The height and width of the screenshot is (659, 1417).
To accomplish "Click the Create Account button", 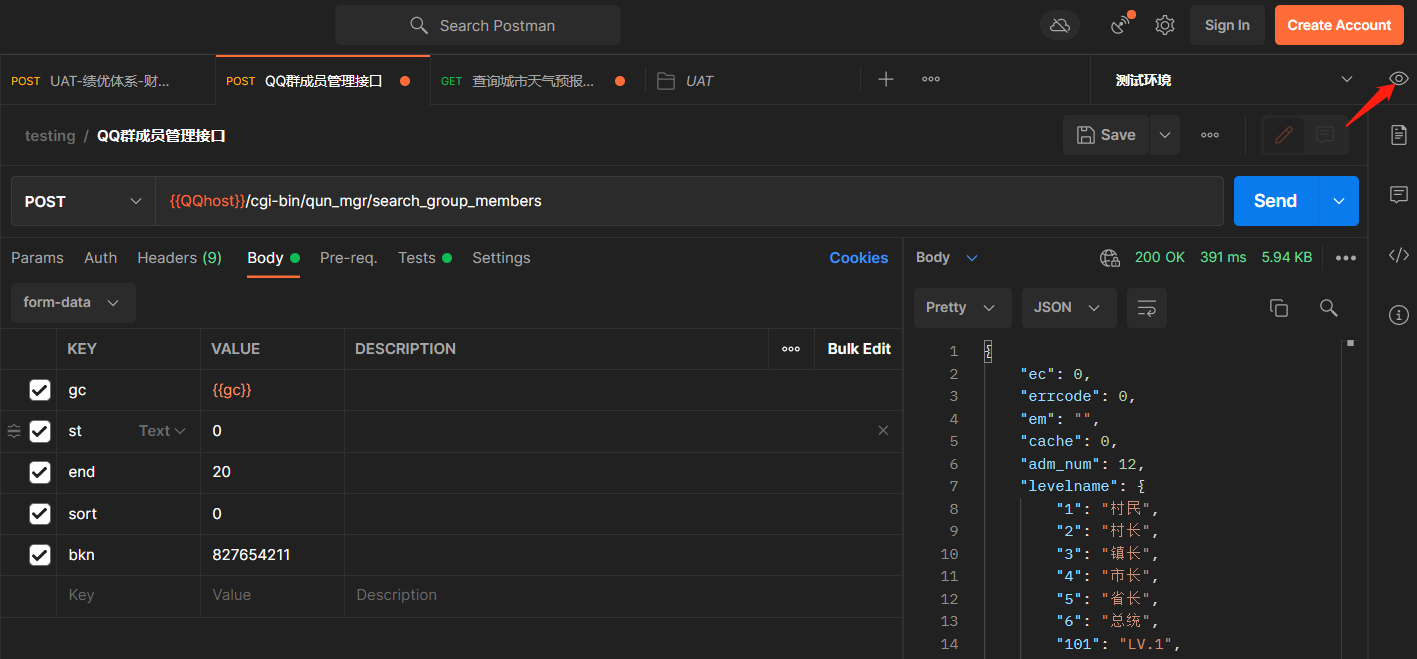I will (1339, 25).
